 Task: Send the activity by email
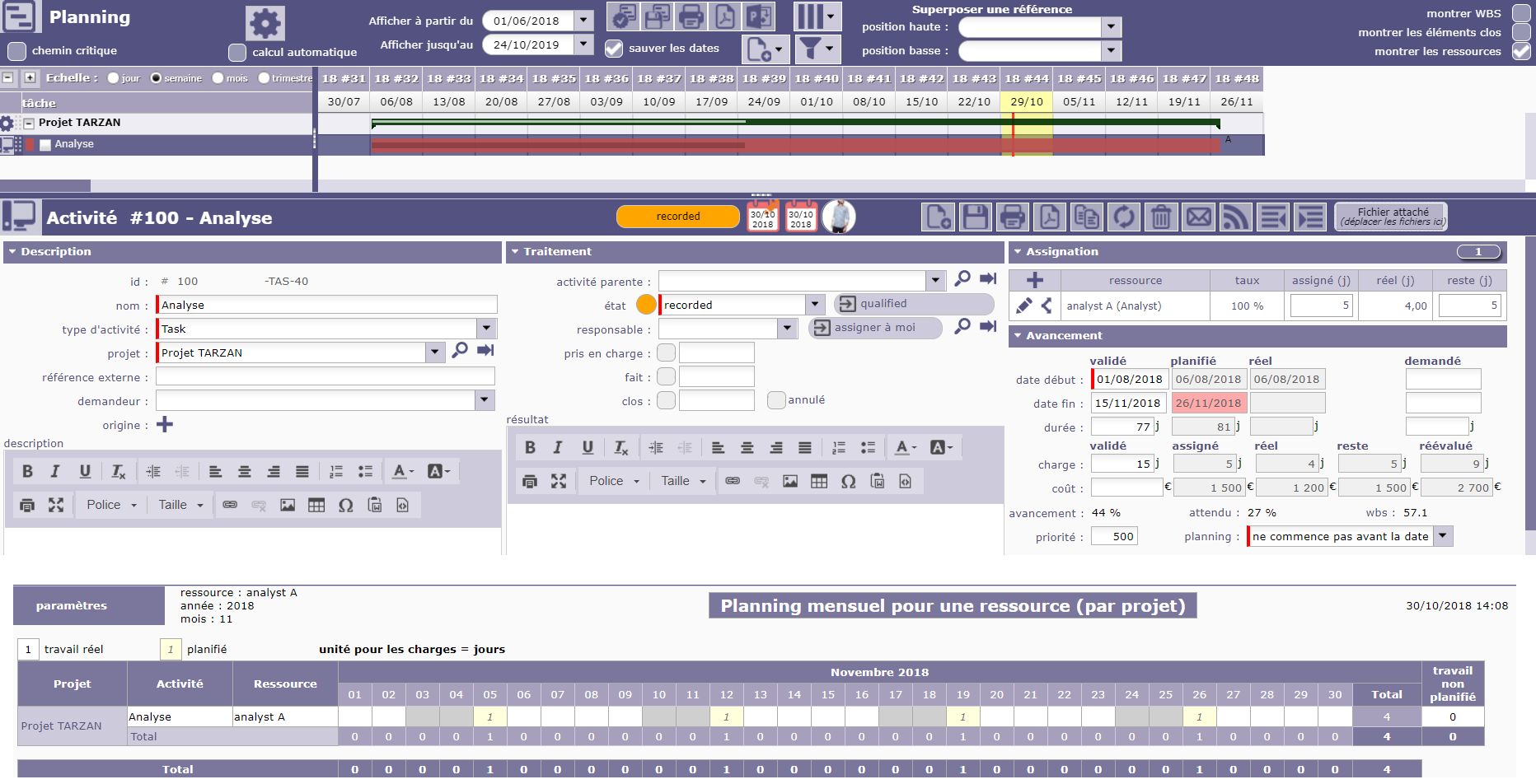tap(1199, 217)
